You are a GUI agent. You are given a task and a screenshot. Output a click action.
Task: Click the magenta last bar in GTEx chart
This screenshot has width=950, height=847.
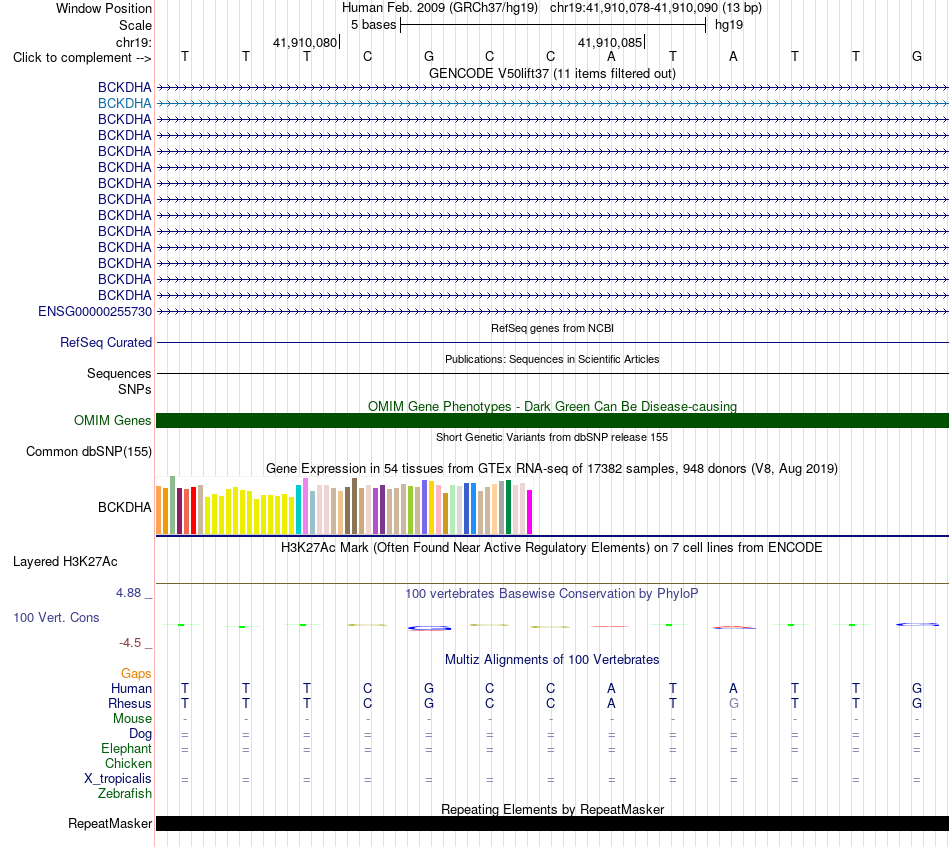(530, 512)
